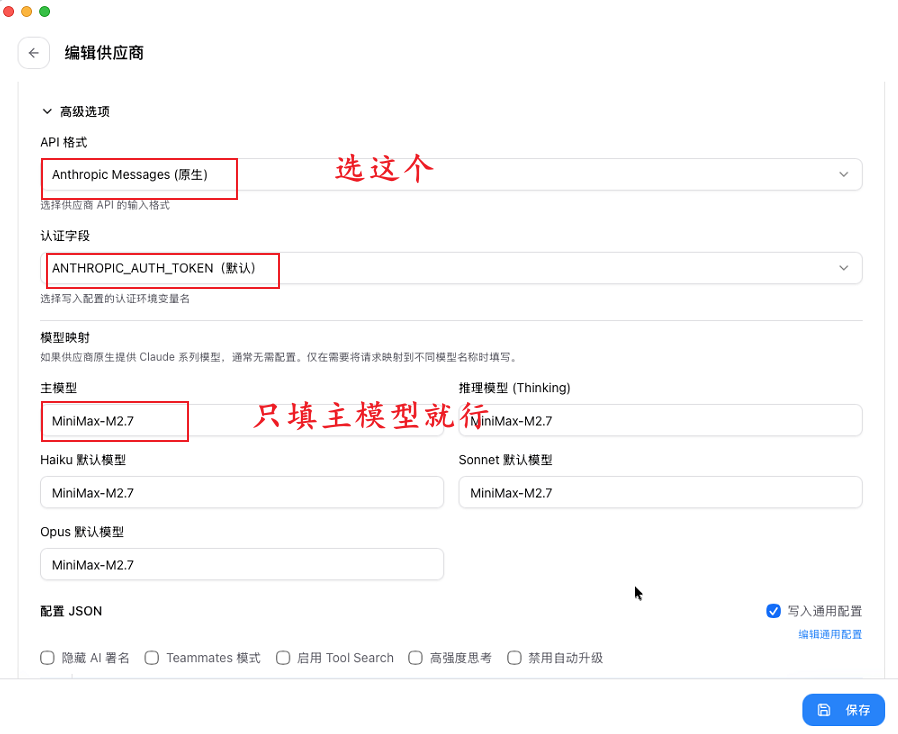The height and width of the screenshot is (734, 898).
Task: Enable the Teammates 模式 checkbox
Action: click(x=152, y=658)
